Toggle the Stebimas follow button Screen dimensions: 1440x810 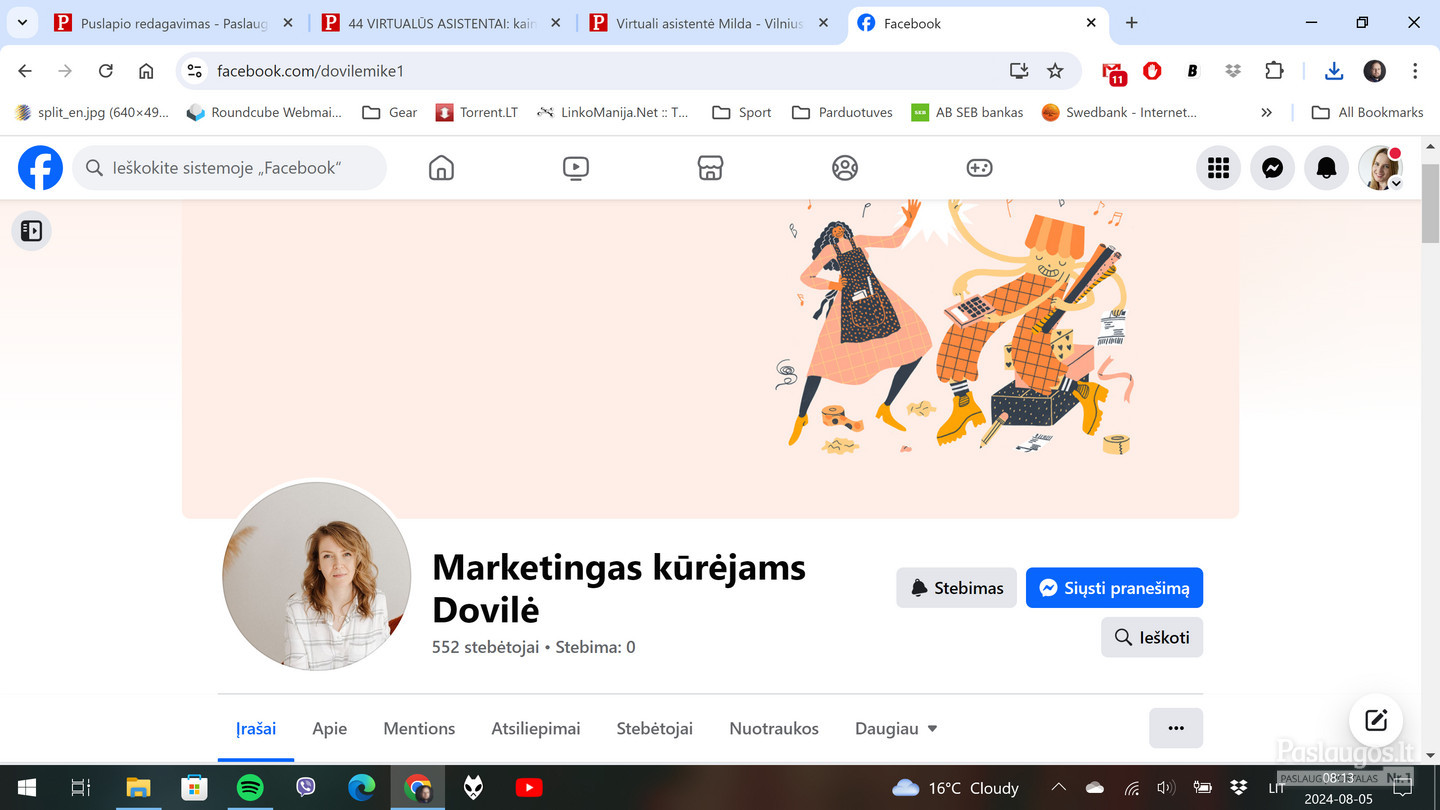click(x=956, y=588)
